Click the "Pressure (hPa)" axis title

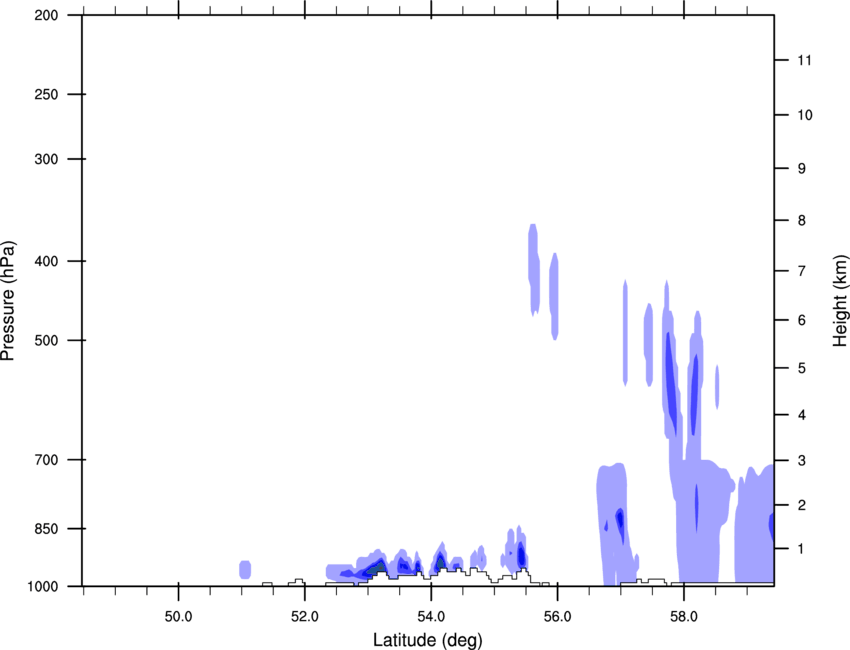click(9, 301)
